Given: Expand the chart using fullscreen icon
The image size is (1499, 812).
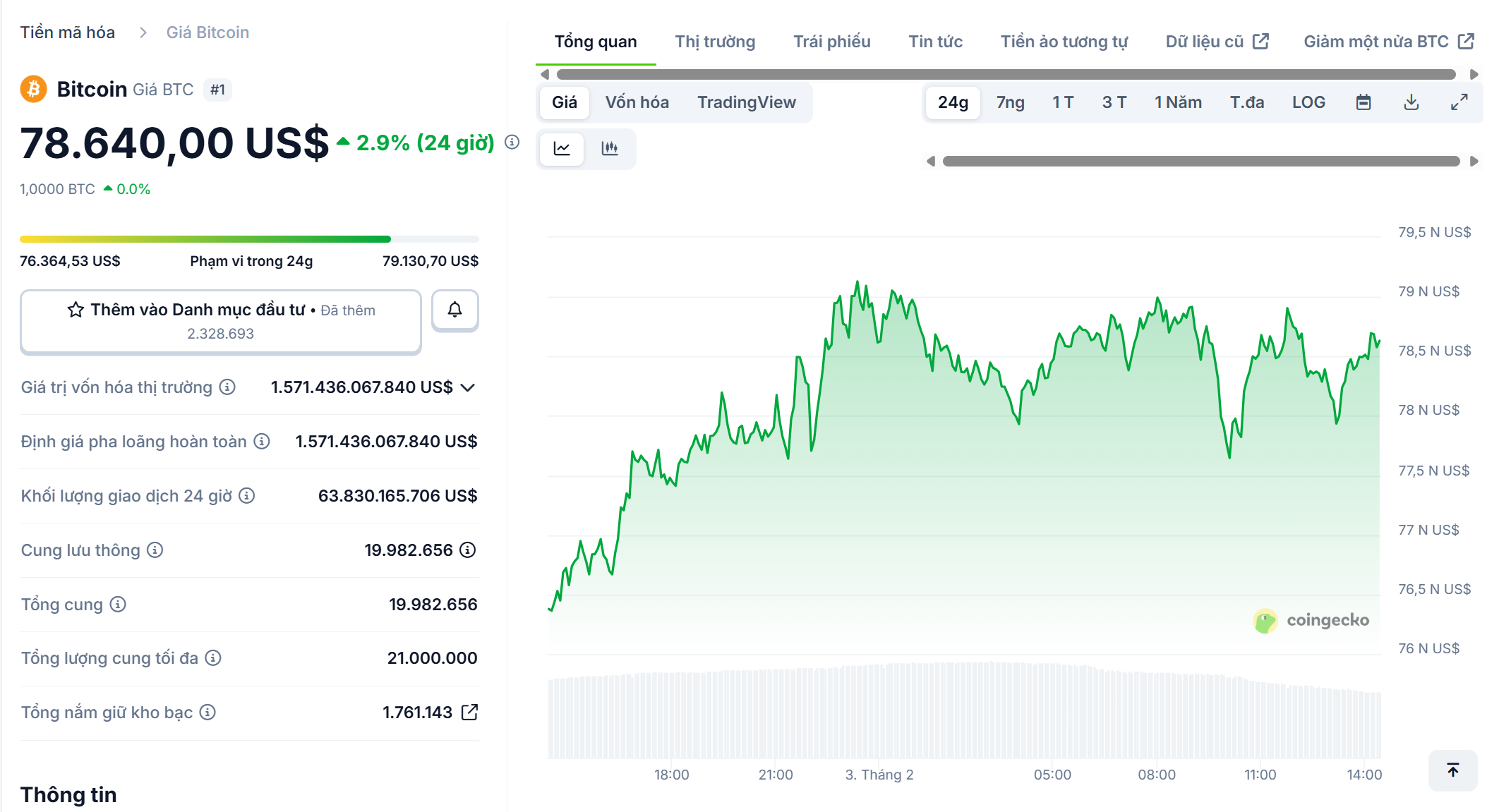Looking at the screenshot, I should (x=1459, y=102).
